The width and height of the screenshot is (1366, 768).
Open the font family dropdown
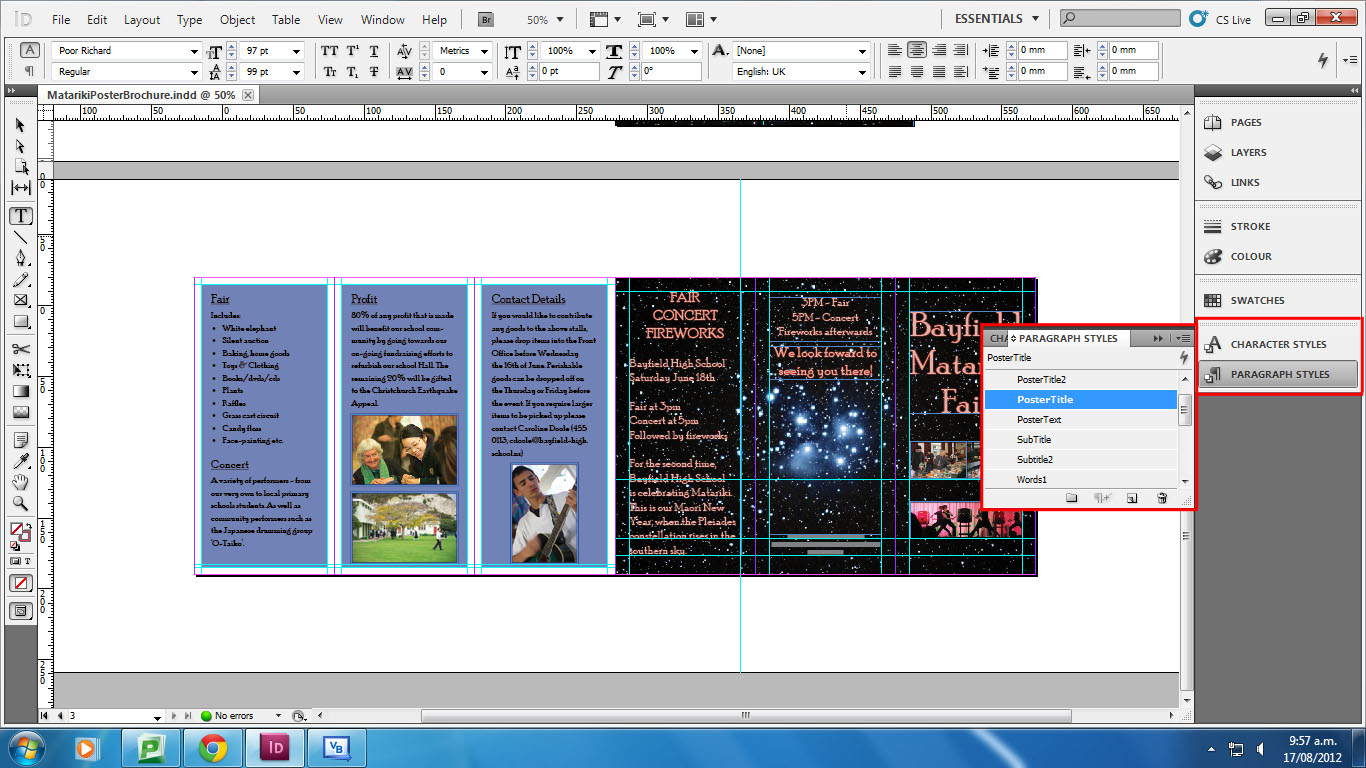194,51
